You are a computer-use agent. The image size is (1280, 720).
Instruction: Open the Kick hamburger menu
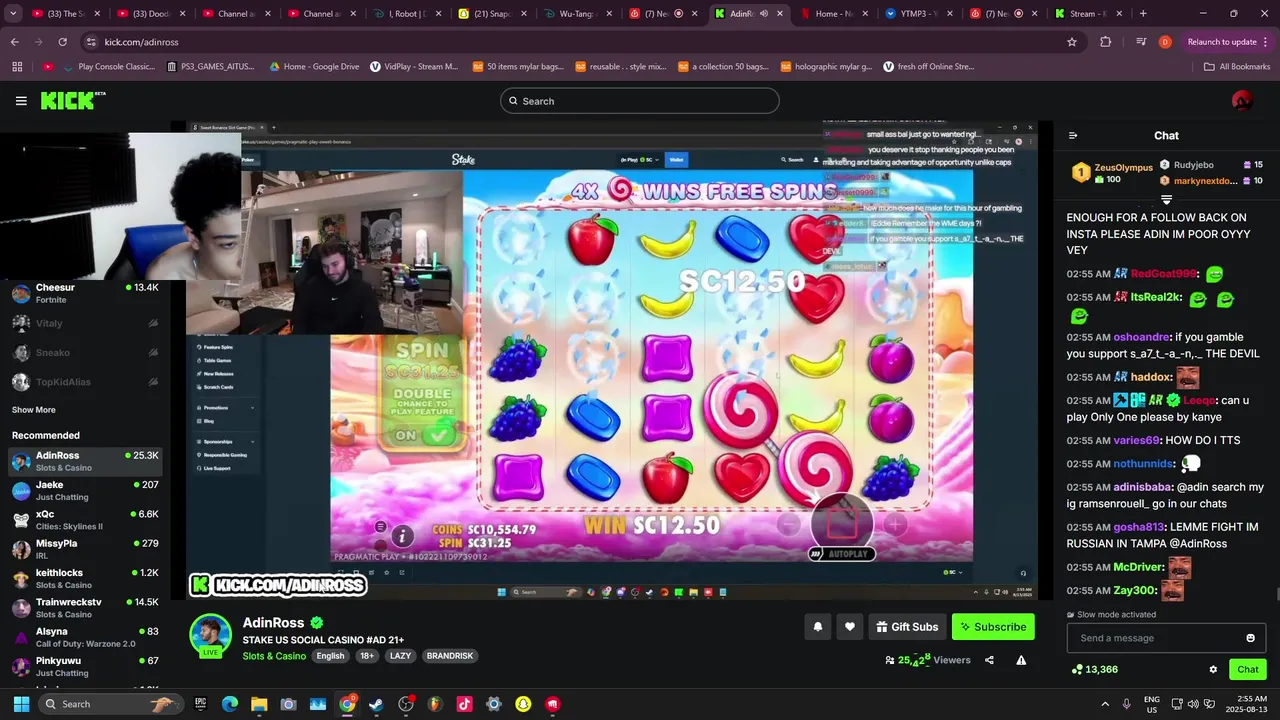pyautogui.click(x=21, y=101)
